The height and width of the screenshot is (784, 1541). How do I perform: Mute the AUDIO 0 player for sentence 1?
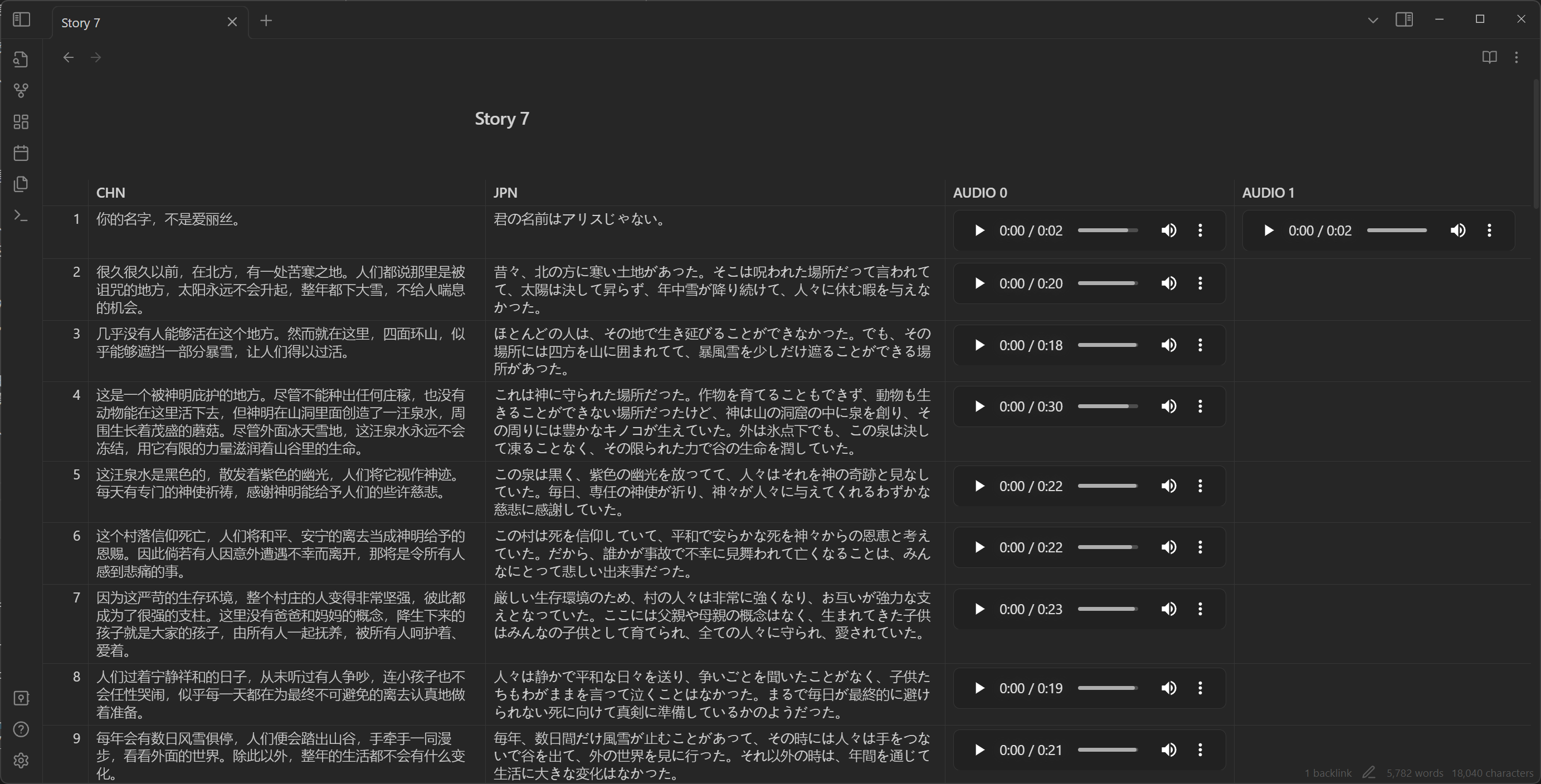click(1169, 230)
